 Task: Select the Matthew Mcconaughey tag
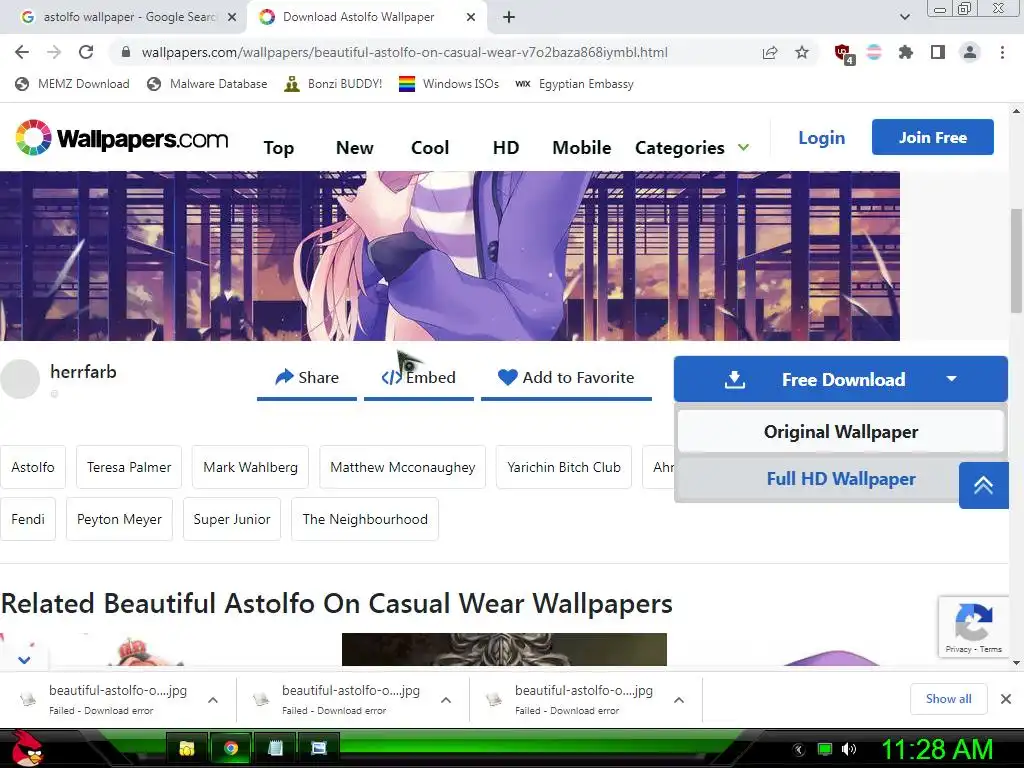[x=402, y=467]
